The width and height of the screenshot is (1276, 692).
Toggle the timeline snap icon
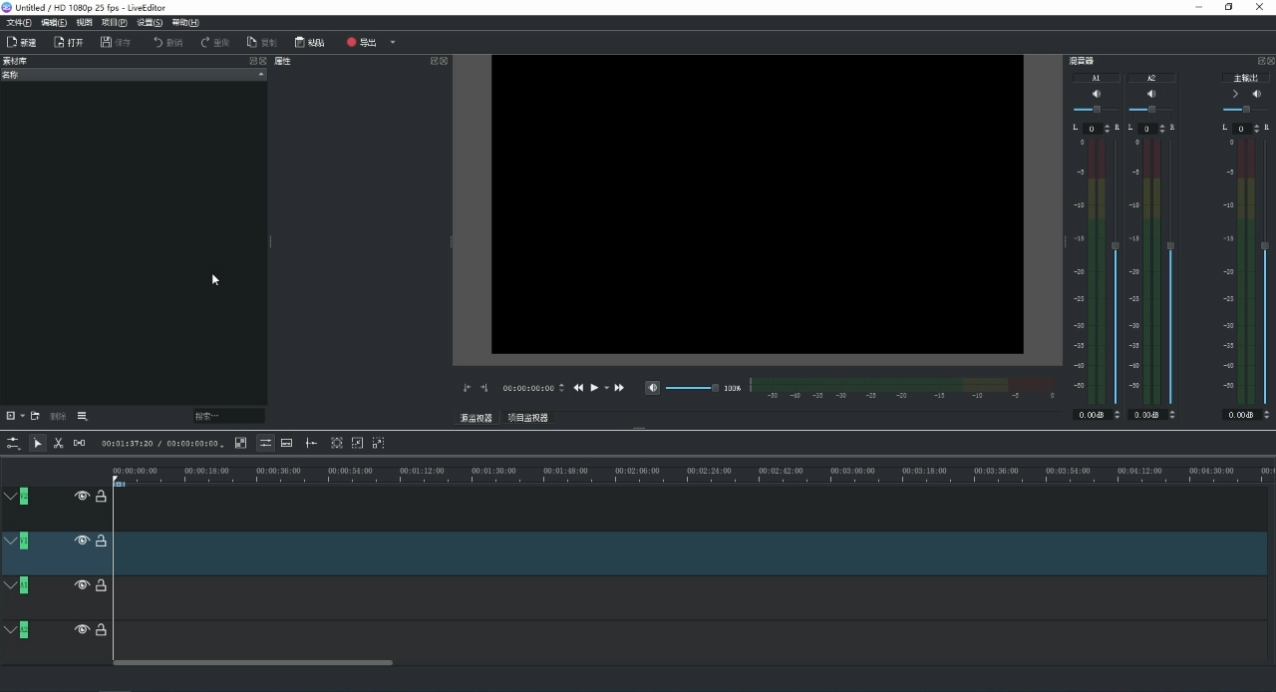click(x=312, y=443)
